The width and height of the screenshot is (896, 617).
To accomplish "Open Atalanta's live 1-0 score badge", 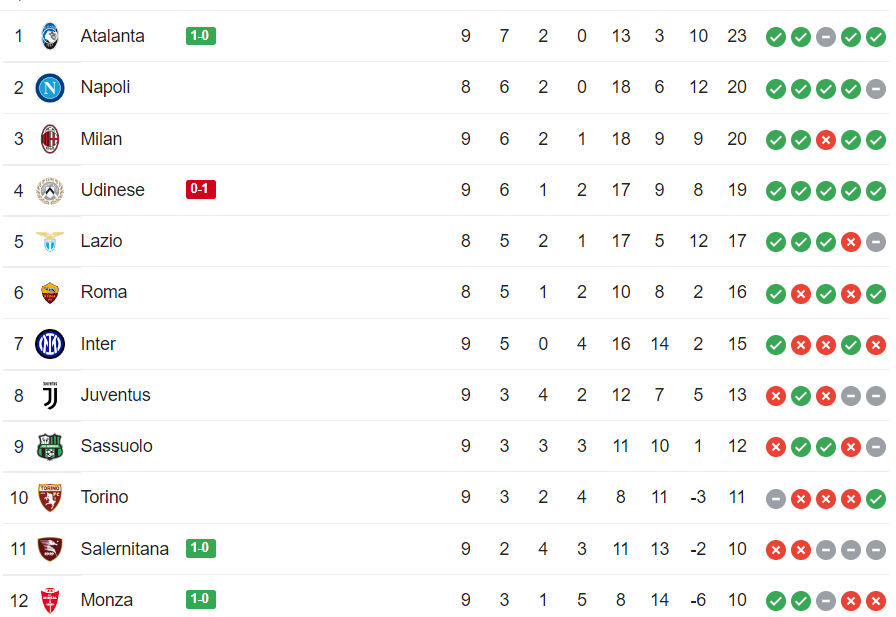I will click(201, 36).
